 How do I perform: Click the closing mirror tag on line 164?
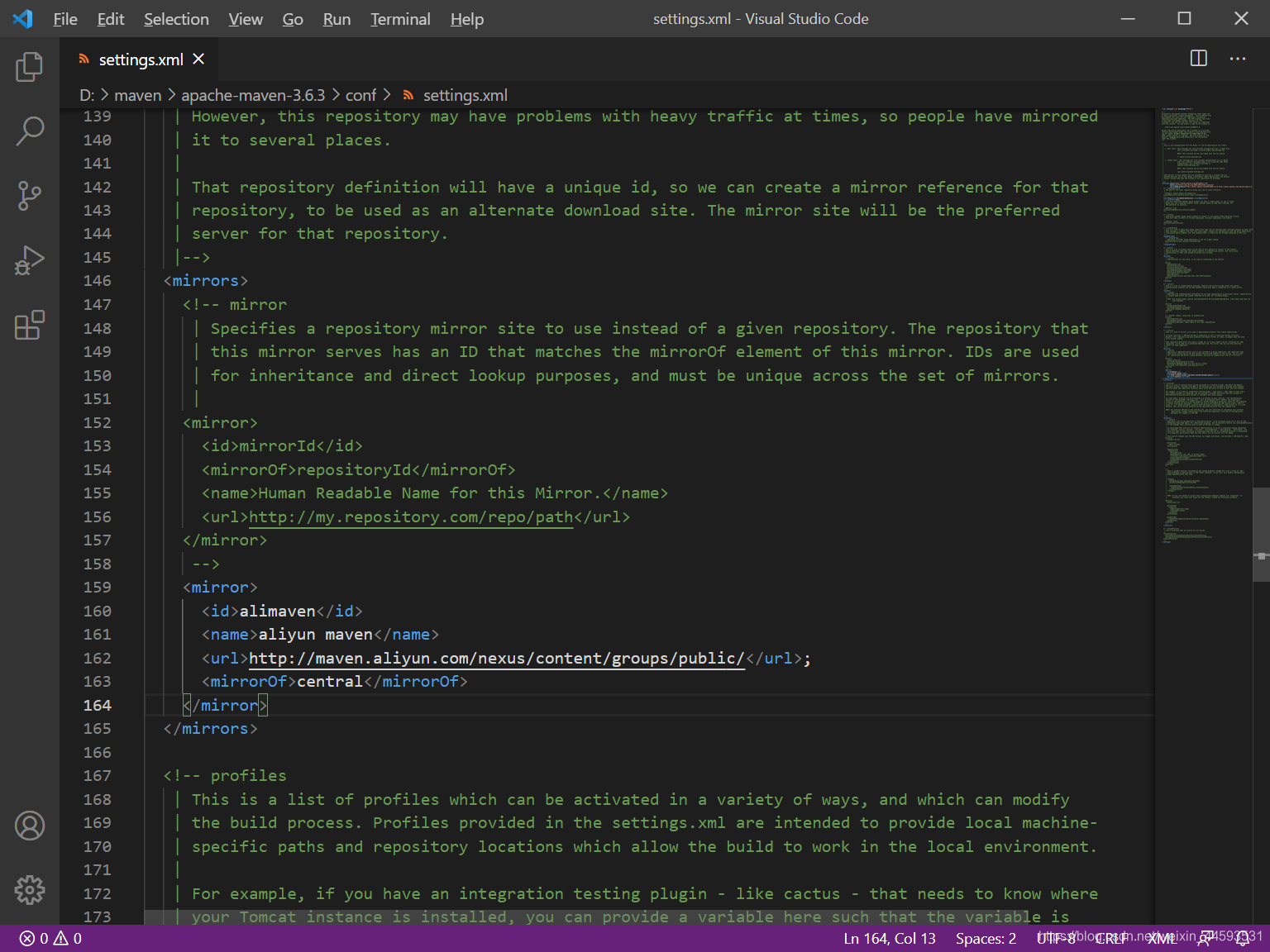225,706
